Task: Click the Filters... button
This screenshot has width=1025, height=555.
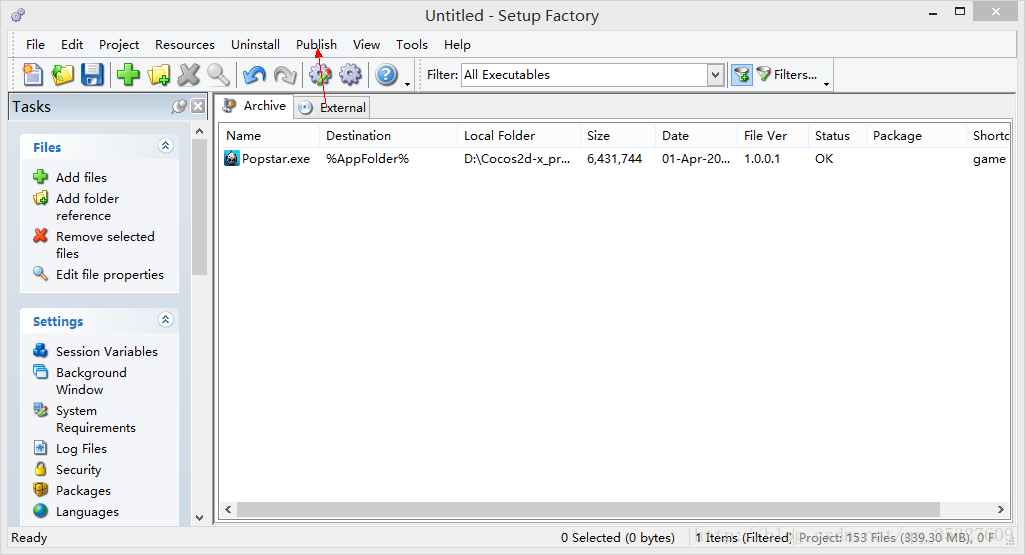Action: (787, 75)
